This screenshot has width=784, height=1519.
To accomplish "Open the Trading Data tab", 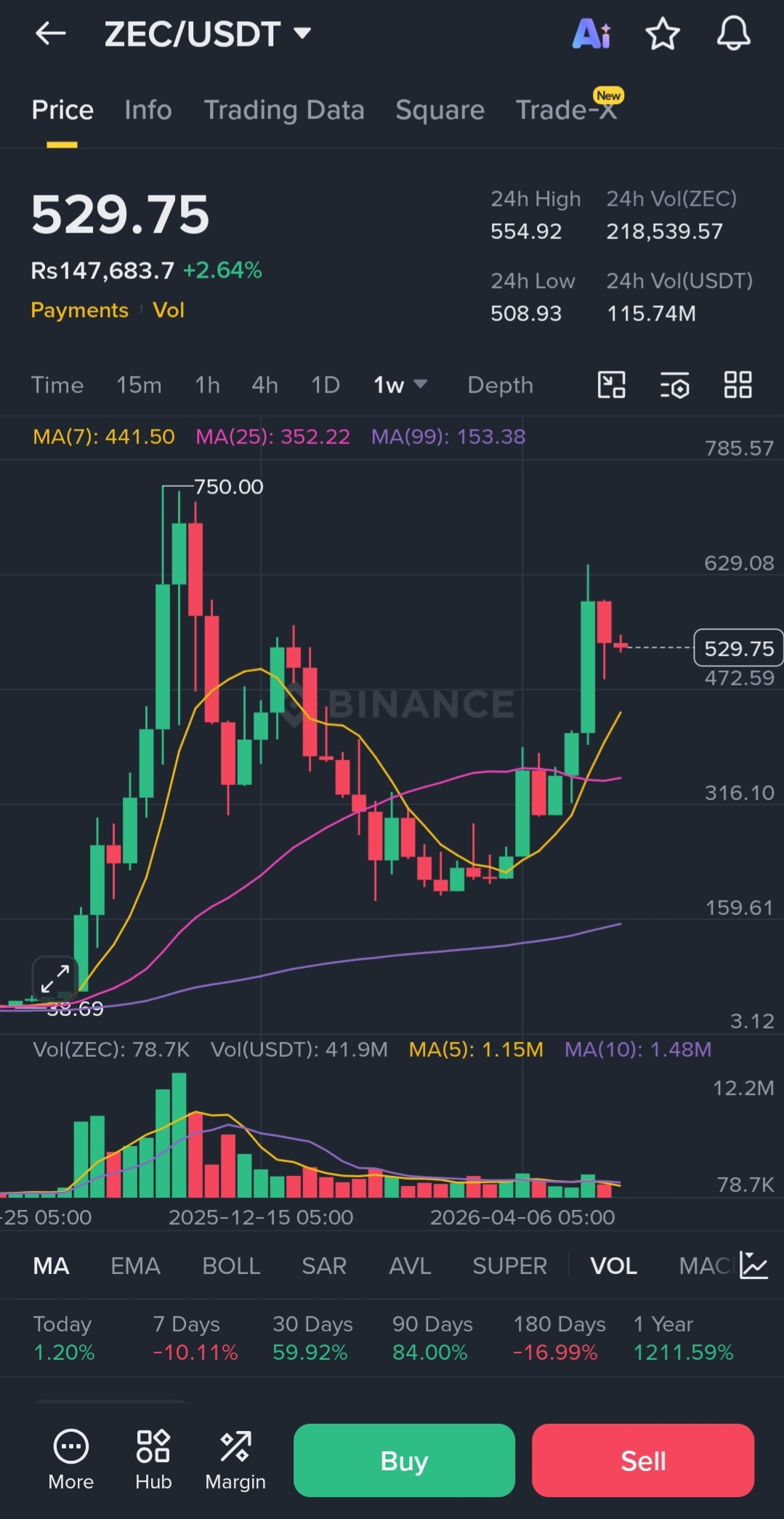I will click(x=284, y=110).
